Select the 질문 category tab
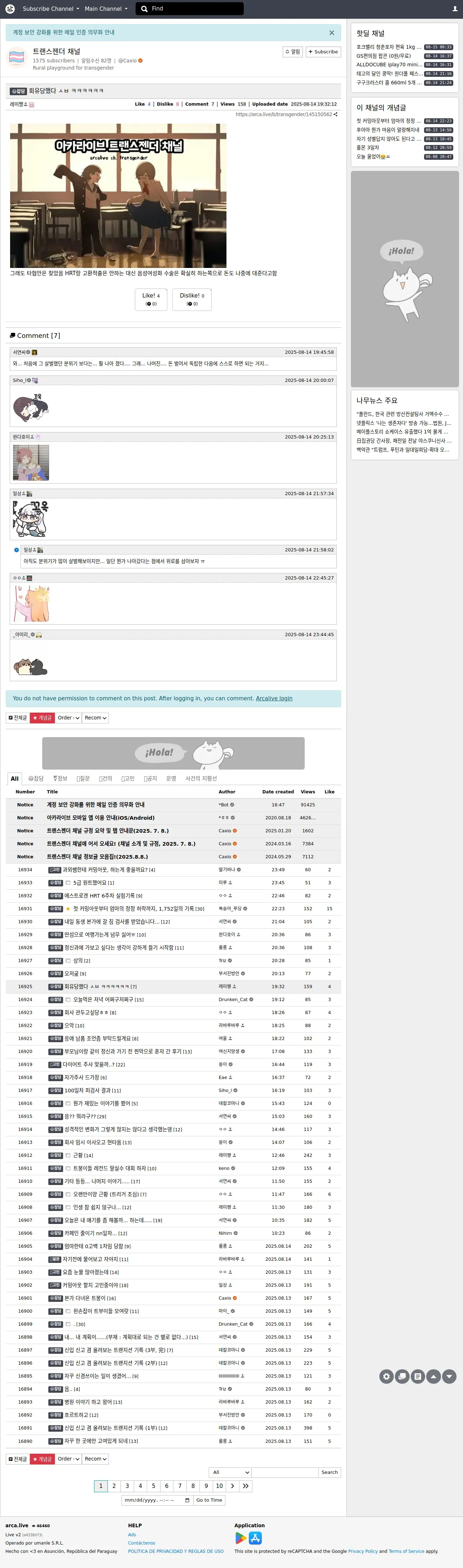Image resolution: width=463 pixels, height=1568 pixels. click(83, 779)
